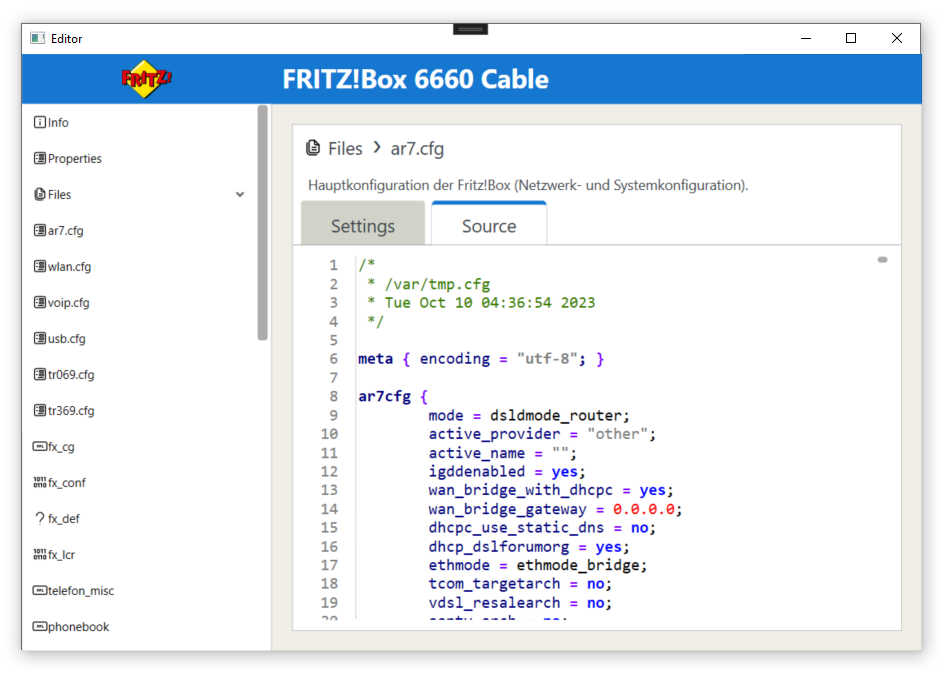The image size is (952, 696).
Task: Open tr369.cfg in the sidebar
Action: (71, 411)
